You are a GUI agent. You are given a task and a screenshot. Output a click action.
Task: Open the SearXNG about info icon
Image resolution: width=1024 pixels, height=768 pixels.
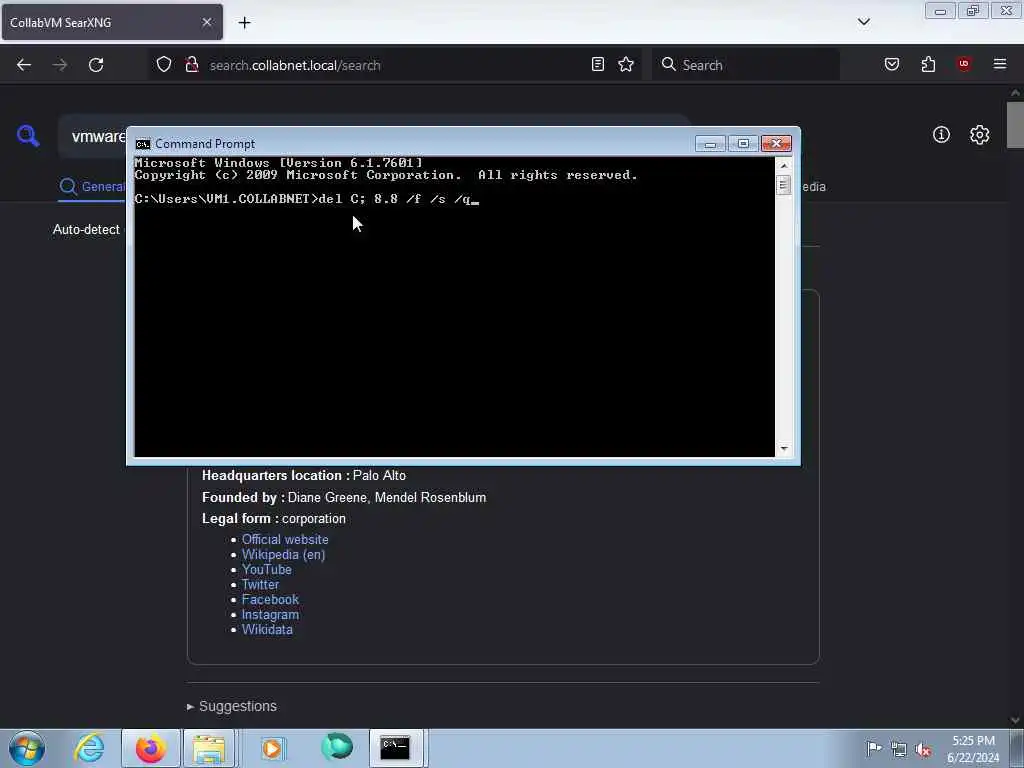click(941, 135)
